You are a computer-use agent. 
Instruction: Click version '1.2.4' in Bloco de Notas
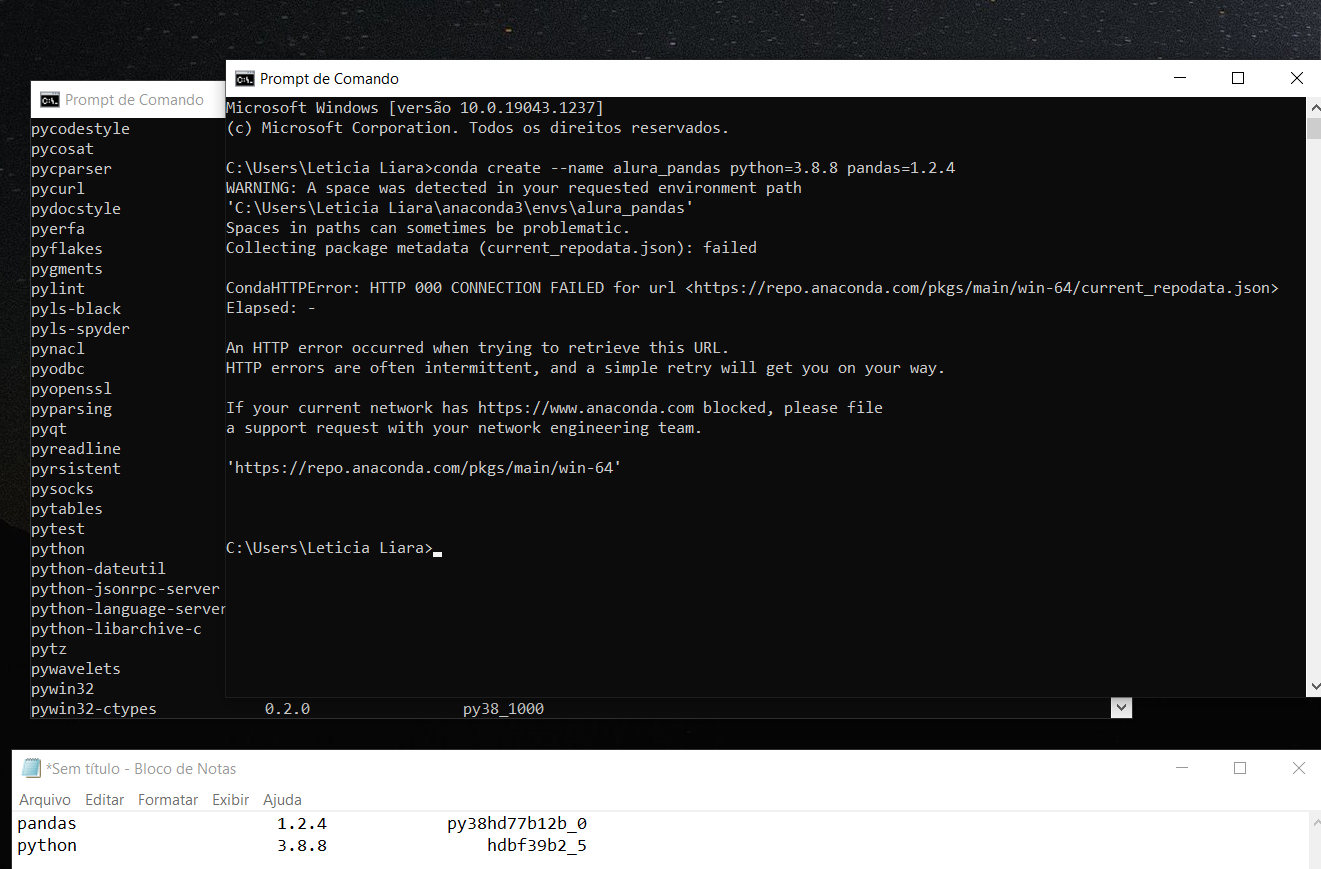302,824
